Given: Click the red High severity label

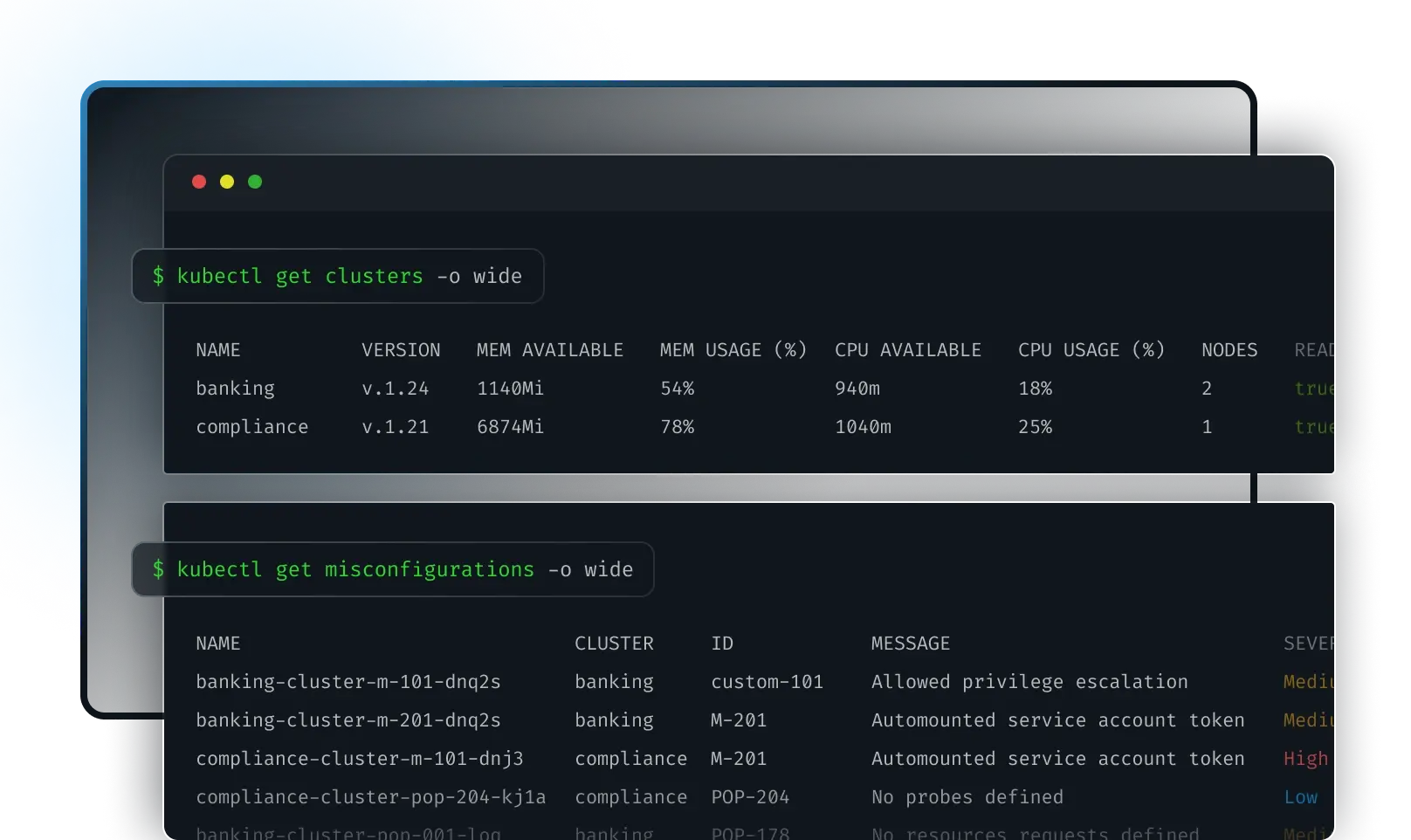Looking at the screenshot, I should coord(1304,759).
